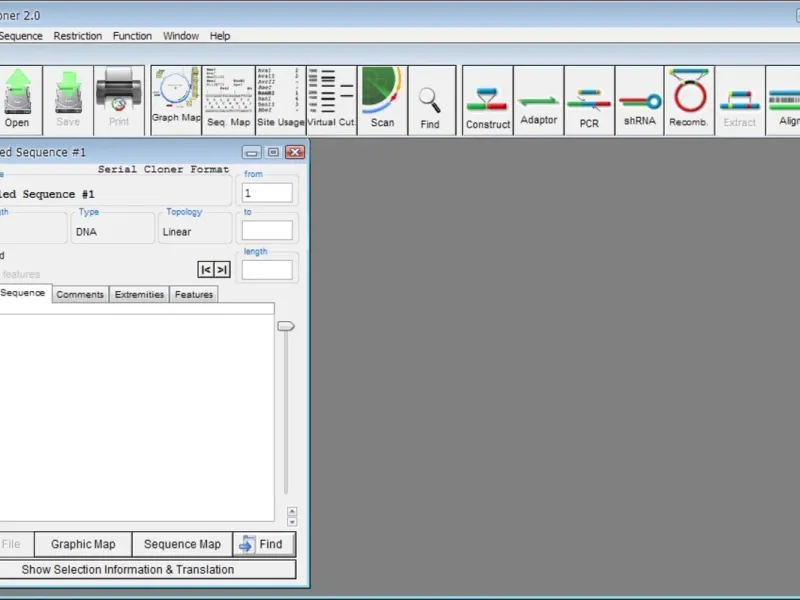Open the Site Usage tool
The width and height of the screenshot is (800, 600).
click(x=281, y=99)
